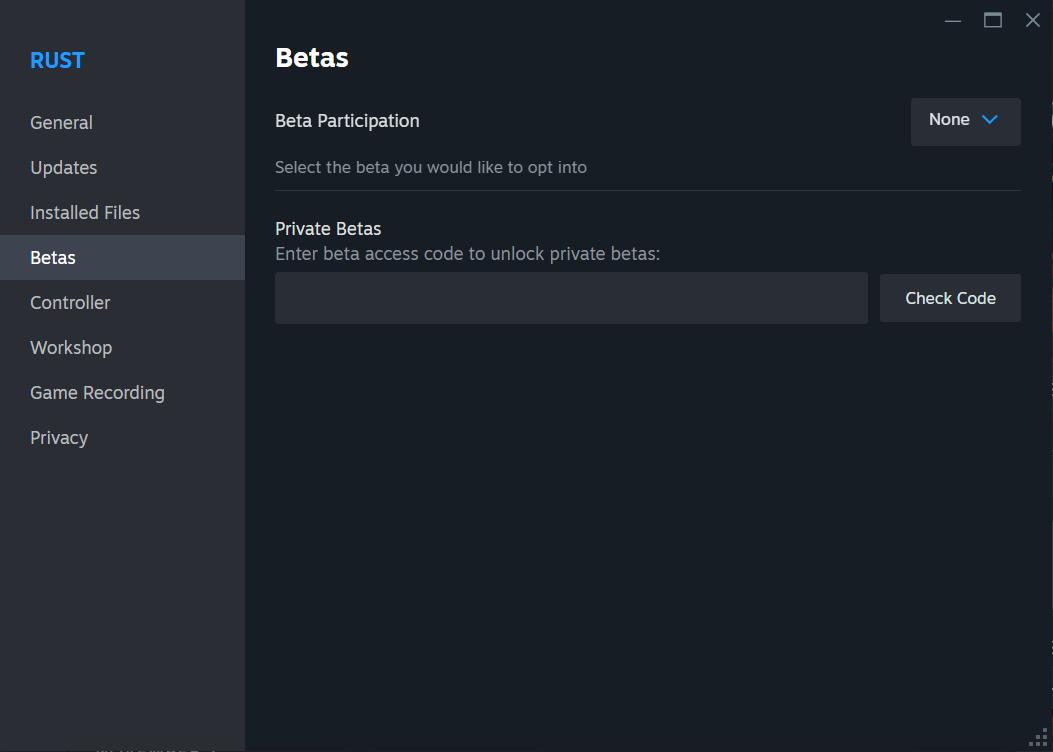The image size is (1053, 752).
Task: Click the dotted window resize grip
Action: point(1038,738)
